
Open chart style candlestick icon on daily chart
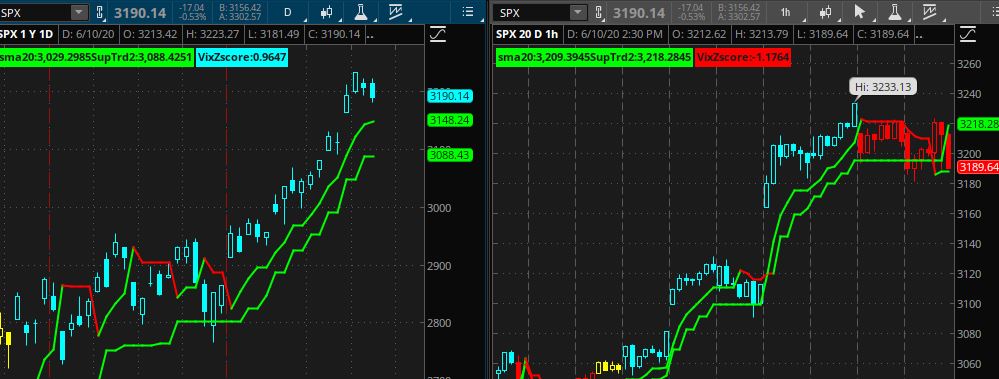pyautogui.click(x=326, y=12)
